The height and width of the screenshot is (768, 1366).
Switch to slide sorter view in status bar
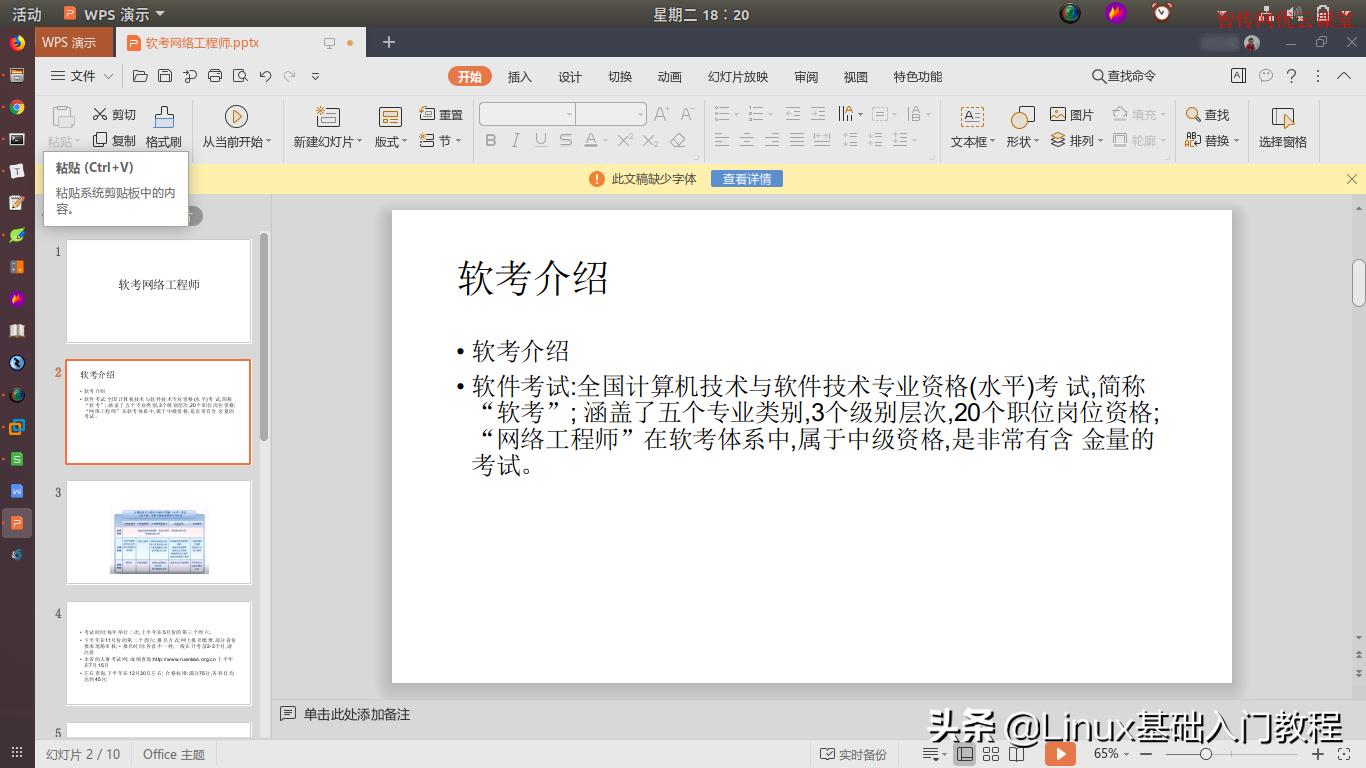tap(990, 754)
